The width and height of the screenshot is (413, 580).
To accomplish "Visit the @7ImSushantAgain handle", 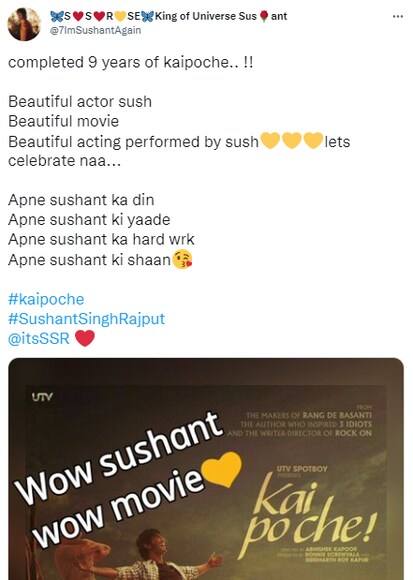I will pyautogui.click(x=95, y=30).
